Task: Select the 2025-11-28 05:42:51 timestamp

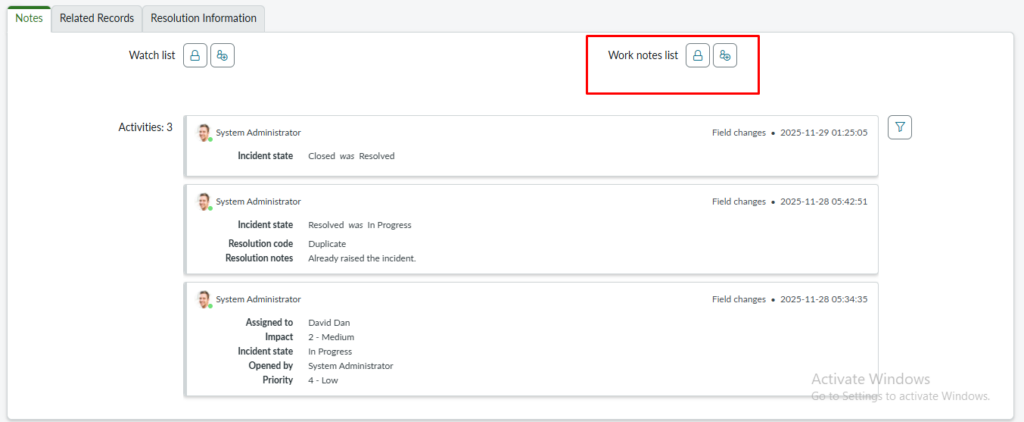Action: [x=823, y=200]
